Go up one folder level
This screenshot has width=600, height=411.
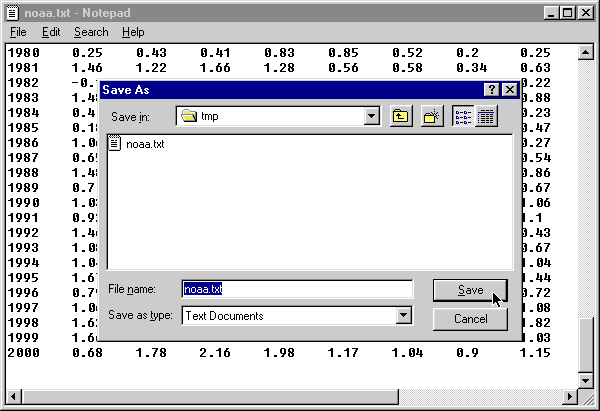click(401, 116)
